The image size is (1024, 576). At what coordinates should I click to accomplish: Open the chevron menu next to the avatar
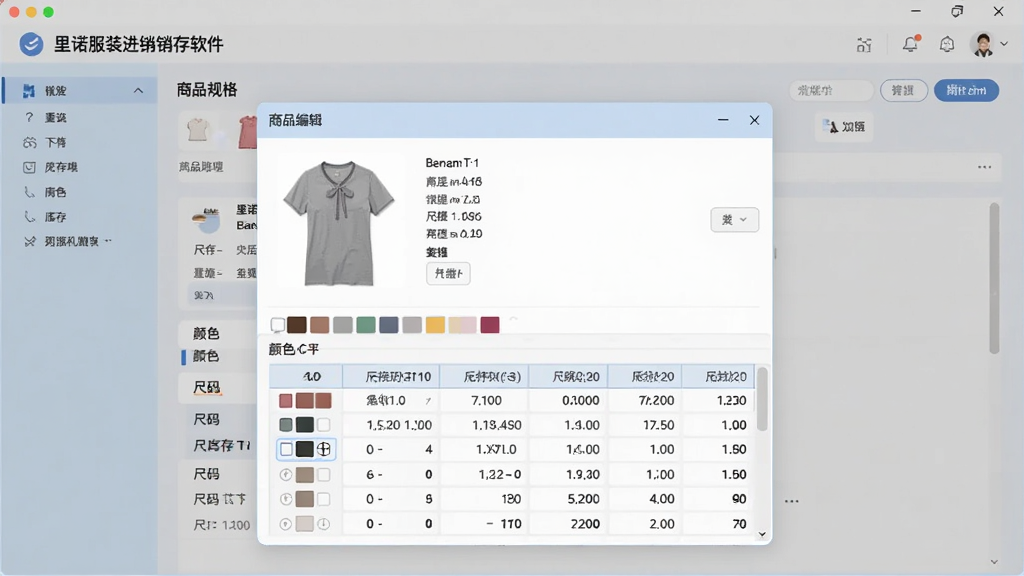point(1004,44)
